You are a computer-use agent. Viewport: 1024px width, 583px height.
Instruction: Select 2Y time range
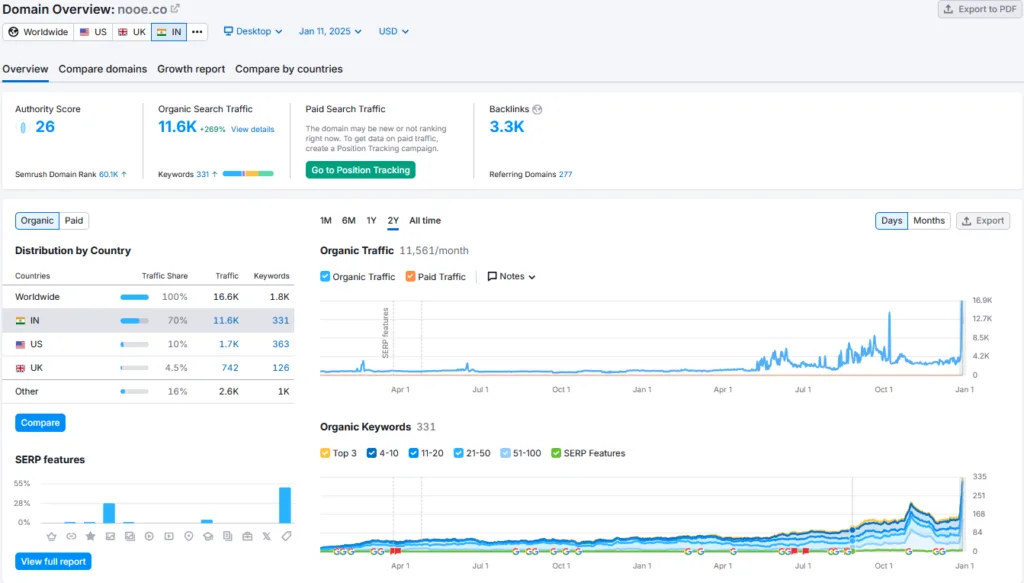click(x=393, y=221)
